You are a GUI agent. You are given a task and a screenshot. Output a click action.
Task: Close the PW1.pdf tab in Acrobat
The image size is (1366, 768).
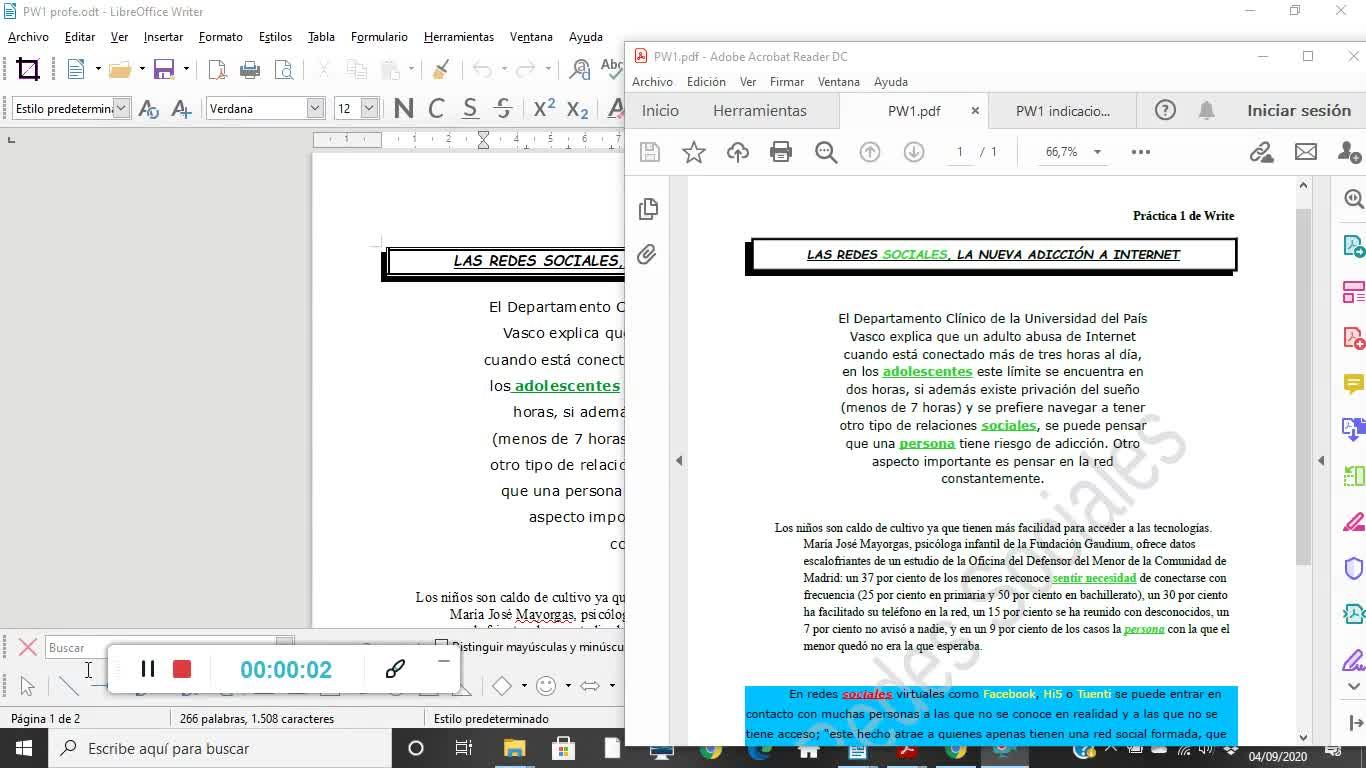point(974,111)
